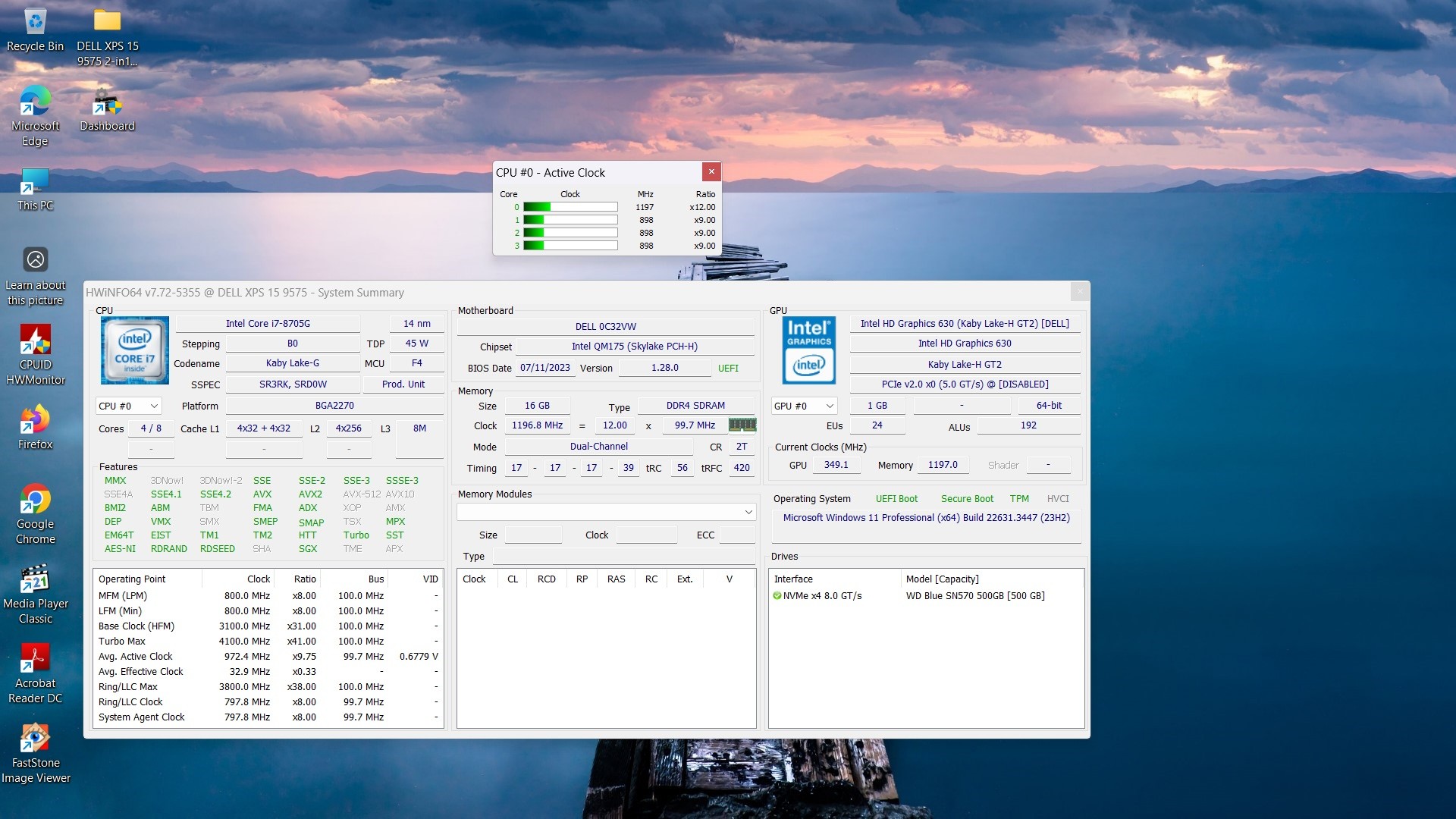Select the Base Clock (HFM) row
The height and width of the screenshot is (819, 1456).
coord(268,626)
